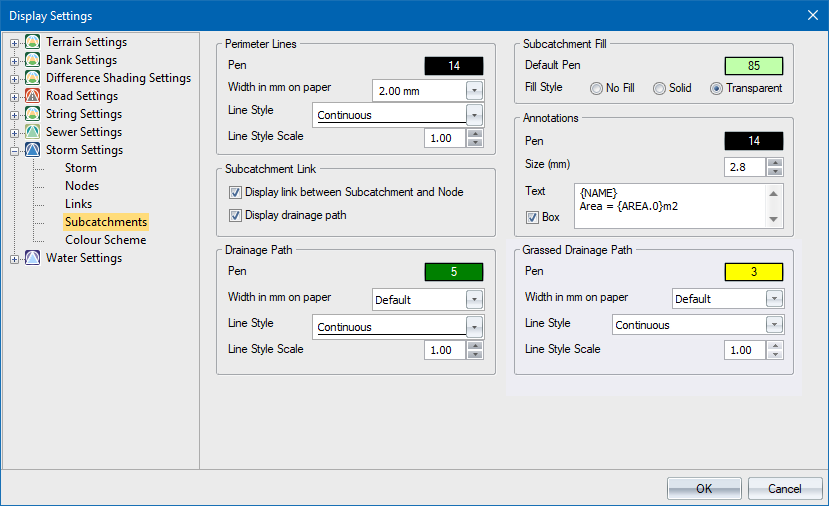Click the Difference Shading Settings icon

(x=33, y=78)
